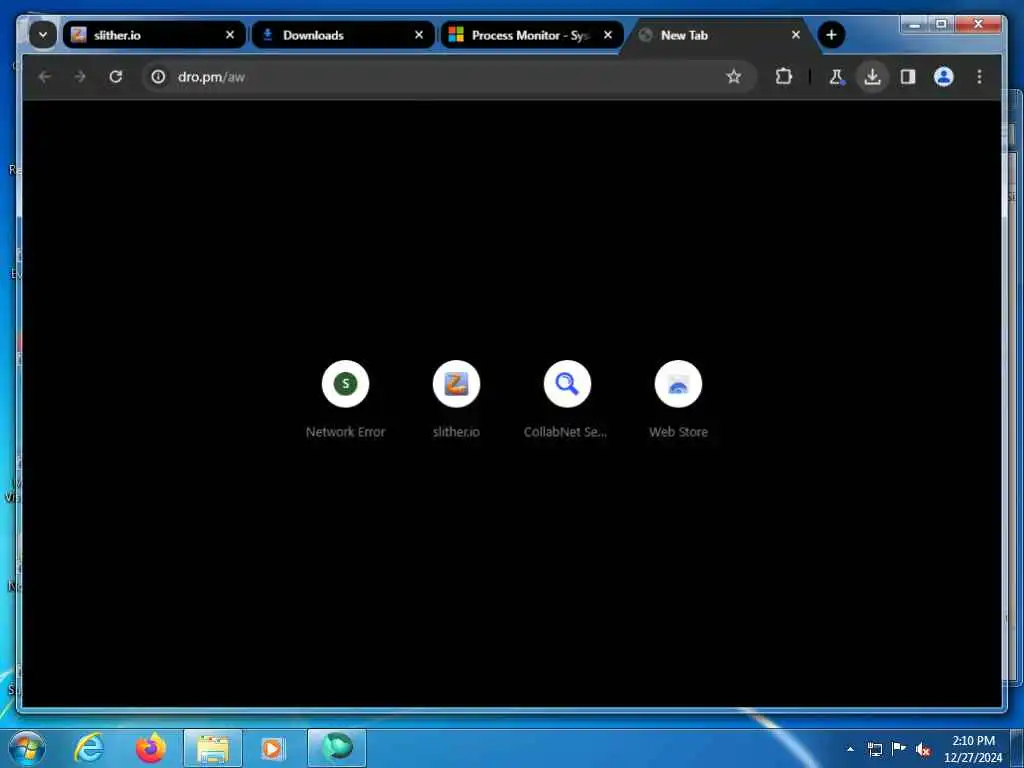The height and width of the screenshot is (768, 1024).
Task: Show hidden system tray icons
Action: [850, 749]
